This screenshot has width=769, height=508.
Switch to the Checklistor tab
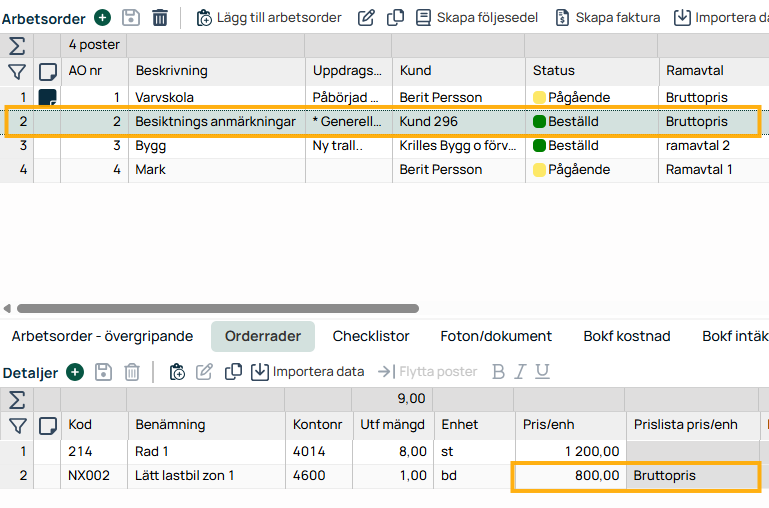pos(371,336)
